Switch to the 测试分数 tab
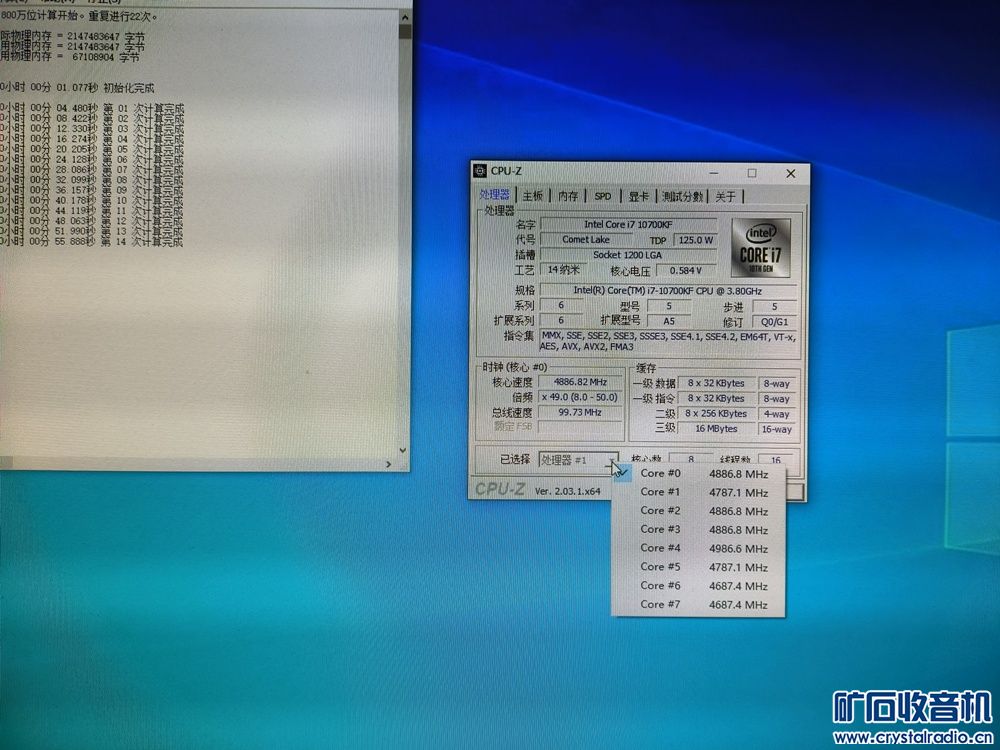The width and height of the screenshot is (1000, 750). (x=682, y=196)
